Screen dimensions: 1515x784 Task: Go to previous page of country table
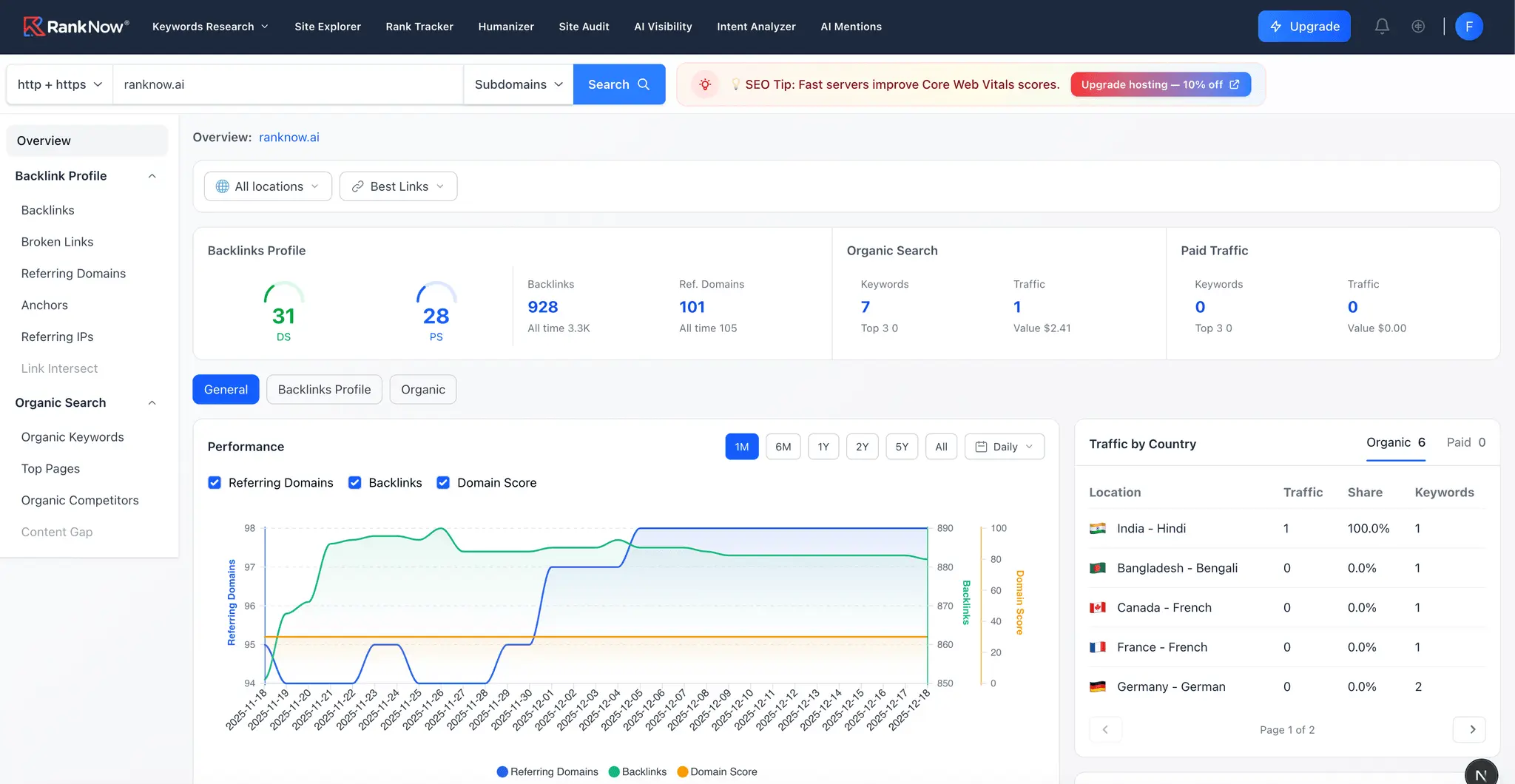[x=1105, y=729]
